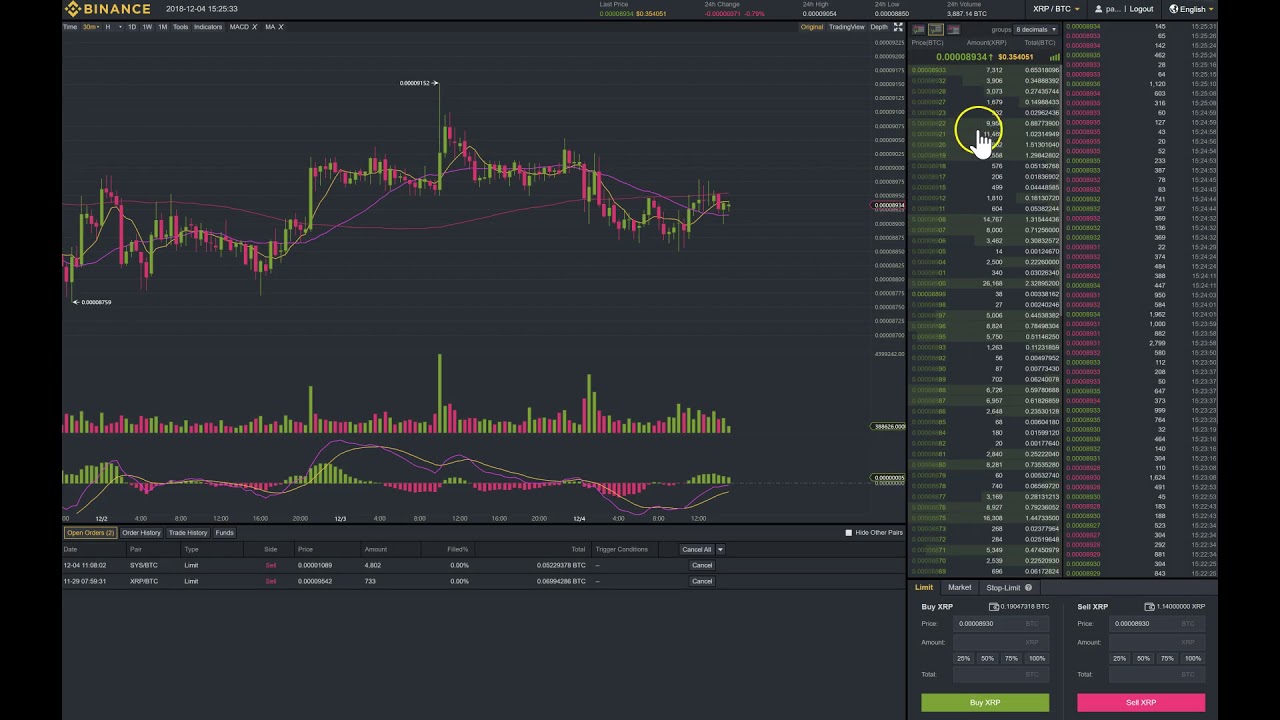Set chart interval to 1W
This screenshot has width=1280, height=720.
click(x=147, y=27)
